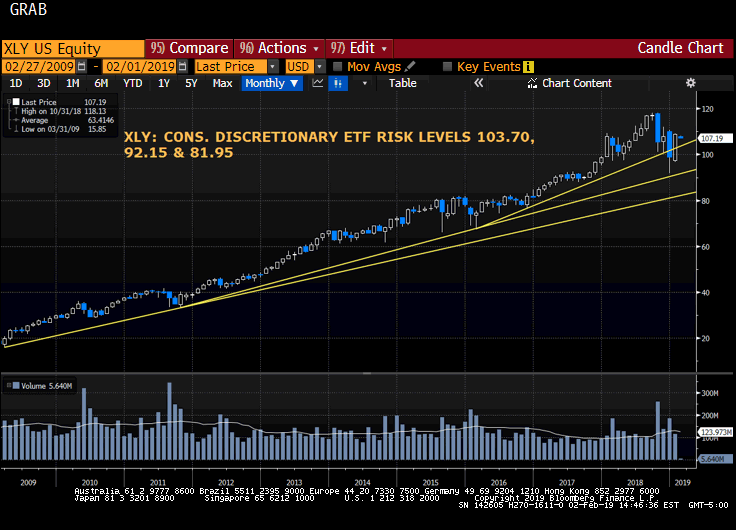Click the Volume 5.640M legend label
Image resolution: width=736 pixels, height=530 pixels.
pyautogui.click(x=46, y=386)
